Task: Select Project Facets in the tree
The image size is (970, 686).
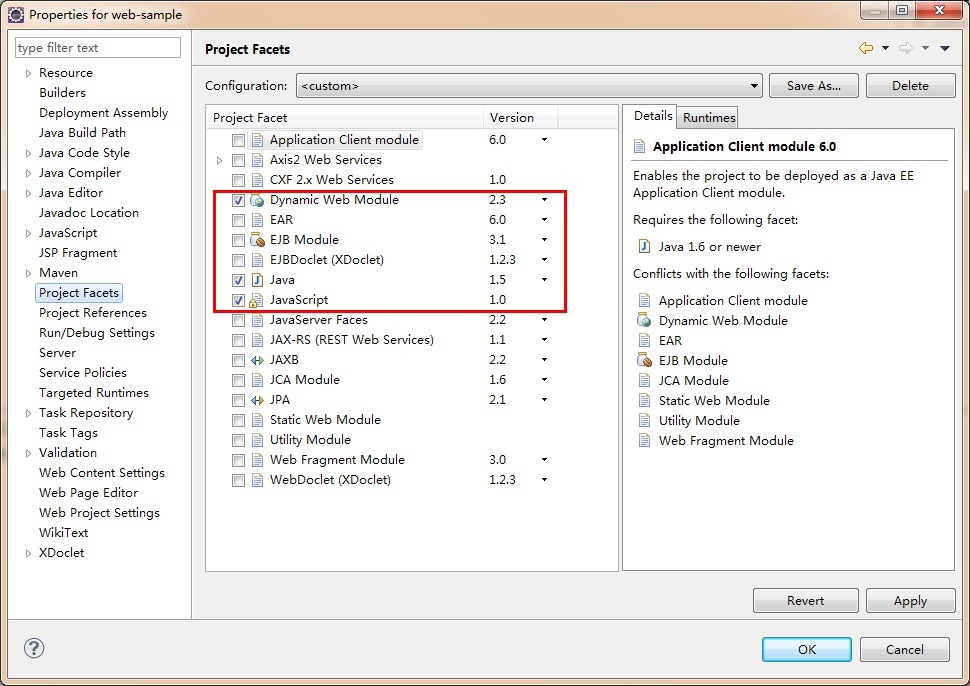Action: click(x=79, y=293)
